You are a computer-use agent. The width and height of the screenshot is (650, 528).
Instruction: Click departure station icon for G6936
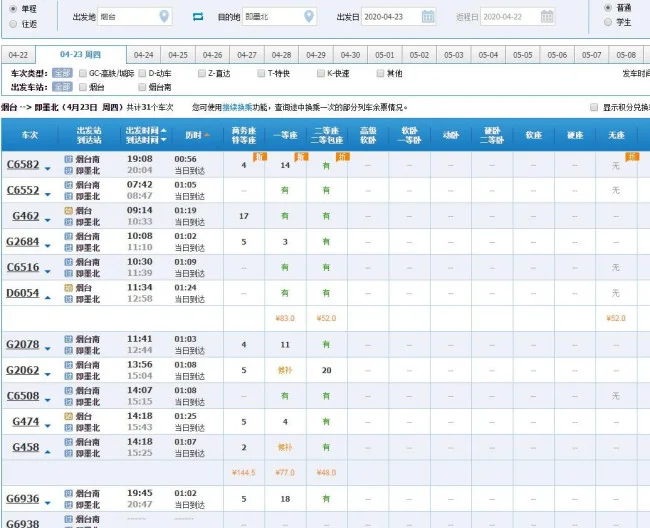coord(68,493)
